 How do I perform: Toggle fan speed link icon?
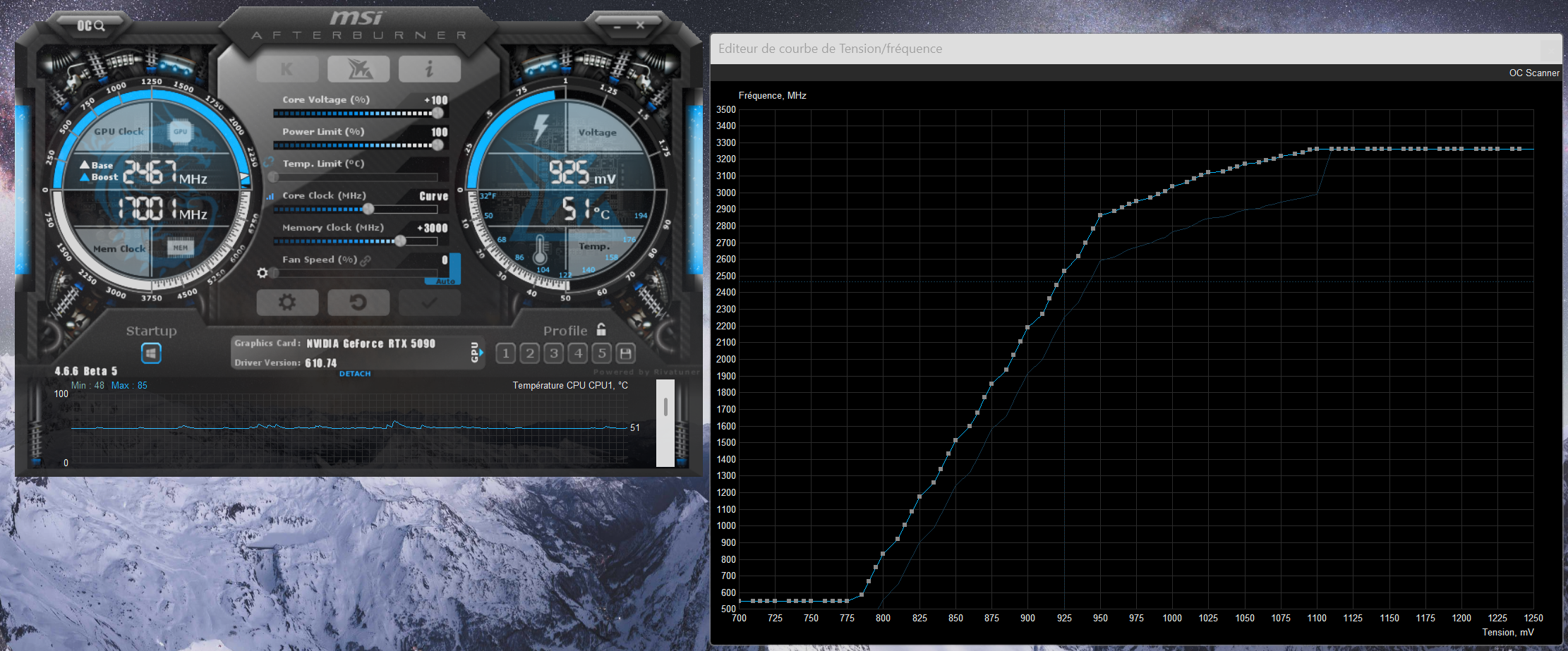tap(366, 260)
